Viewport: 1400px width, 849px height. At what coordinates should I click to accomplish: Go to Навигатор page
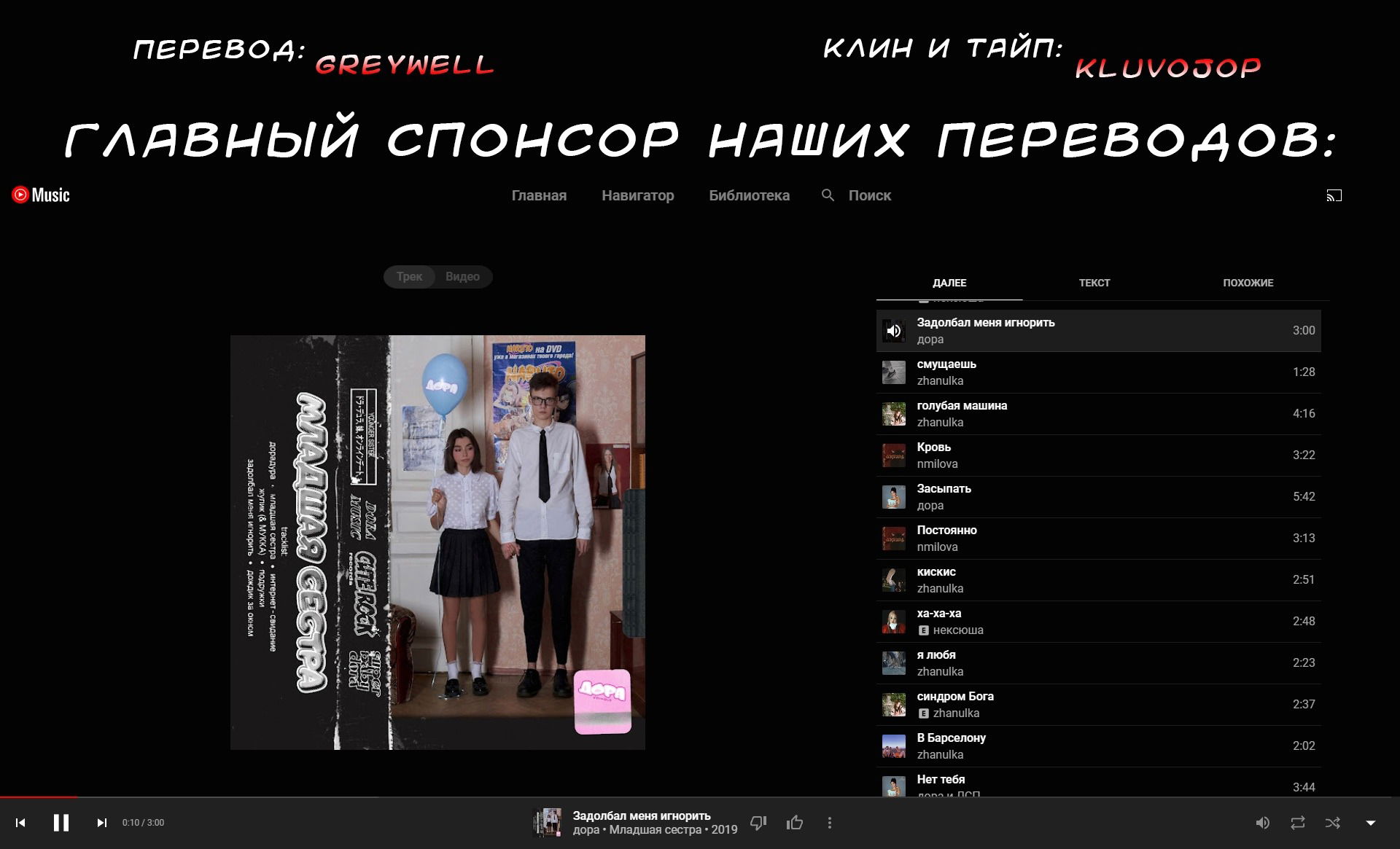638,195
